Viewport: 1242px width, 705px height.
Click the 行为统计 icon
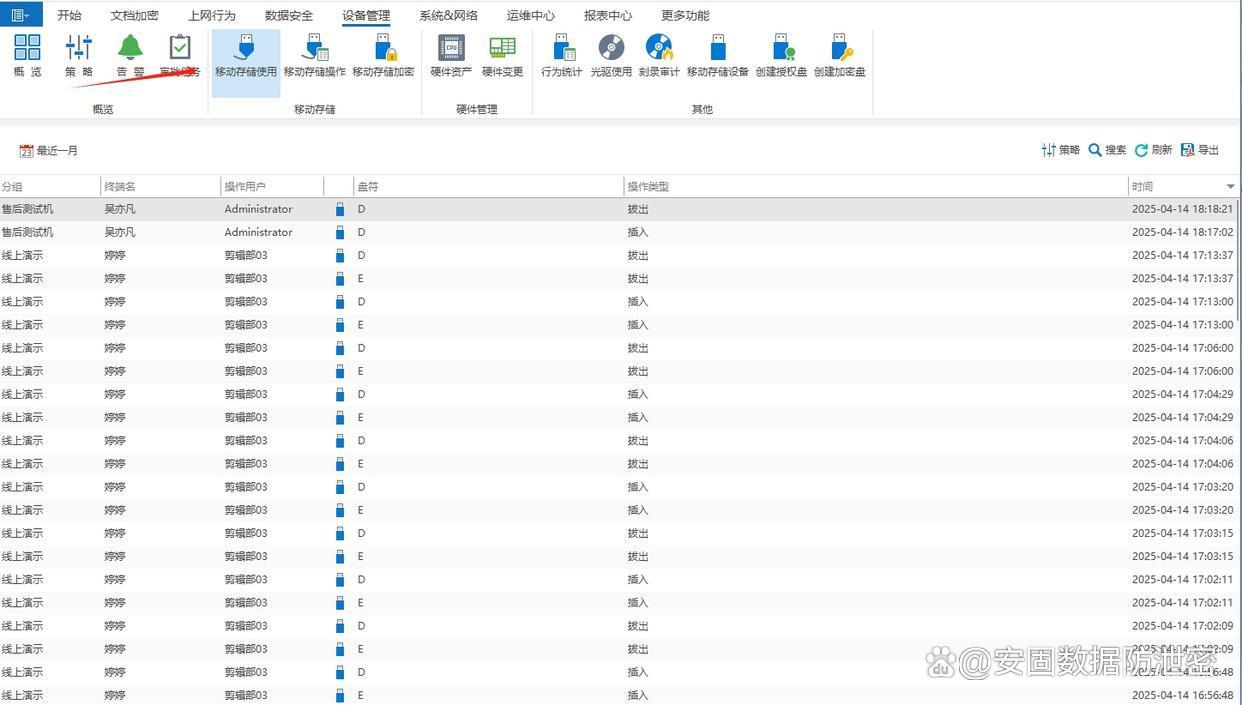pos(562,55)
